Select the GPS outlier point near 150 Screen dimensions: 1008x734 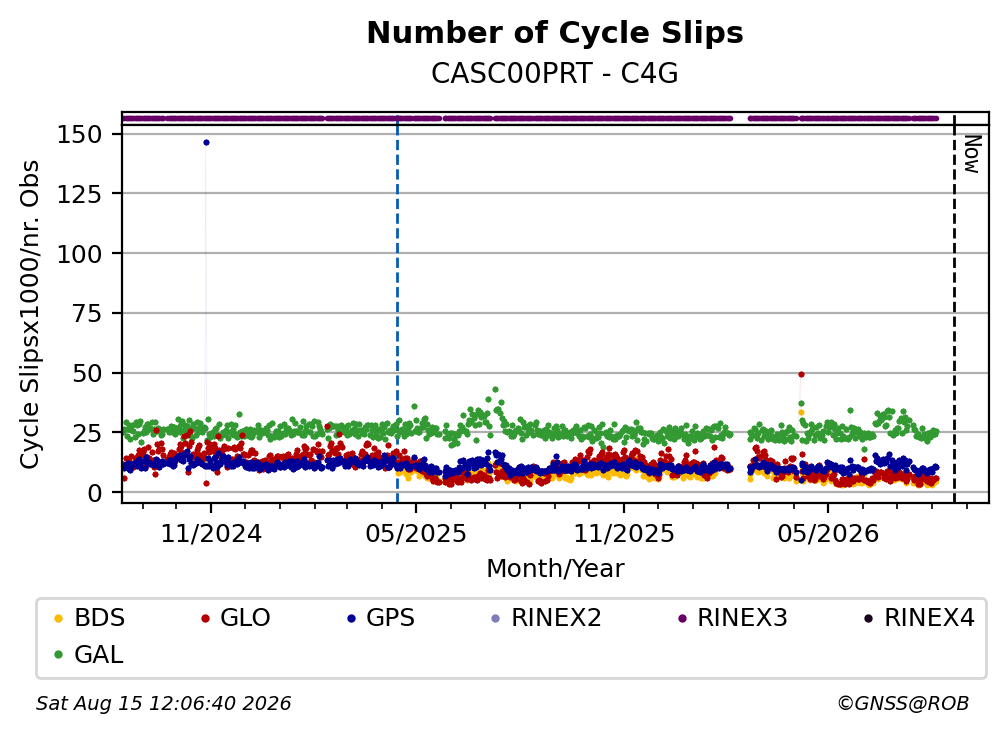point(206,143)
